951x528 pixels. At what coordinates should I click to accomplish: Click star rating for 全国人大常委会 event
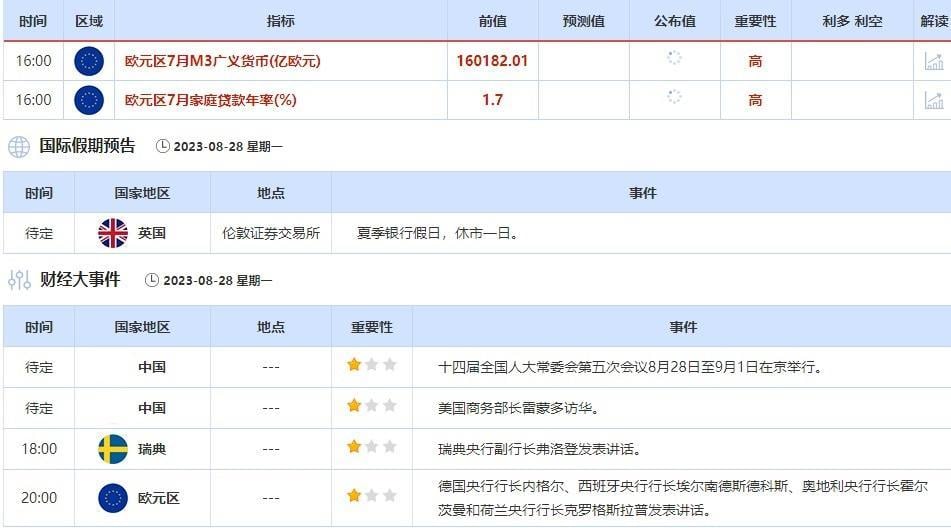tap(372, 364)
